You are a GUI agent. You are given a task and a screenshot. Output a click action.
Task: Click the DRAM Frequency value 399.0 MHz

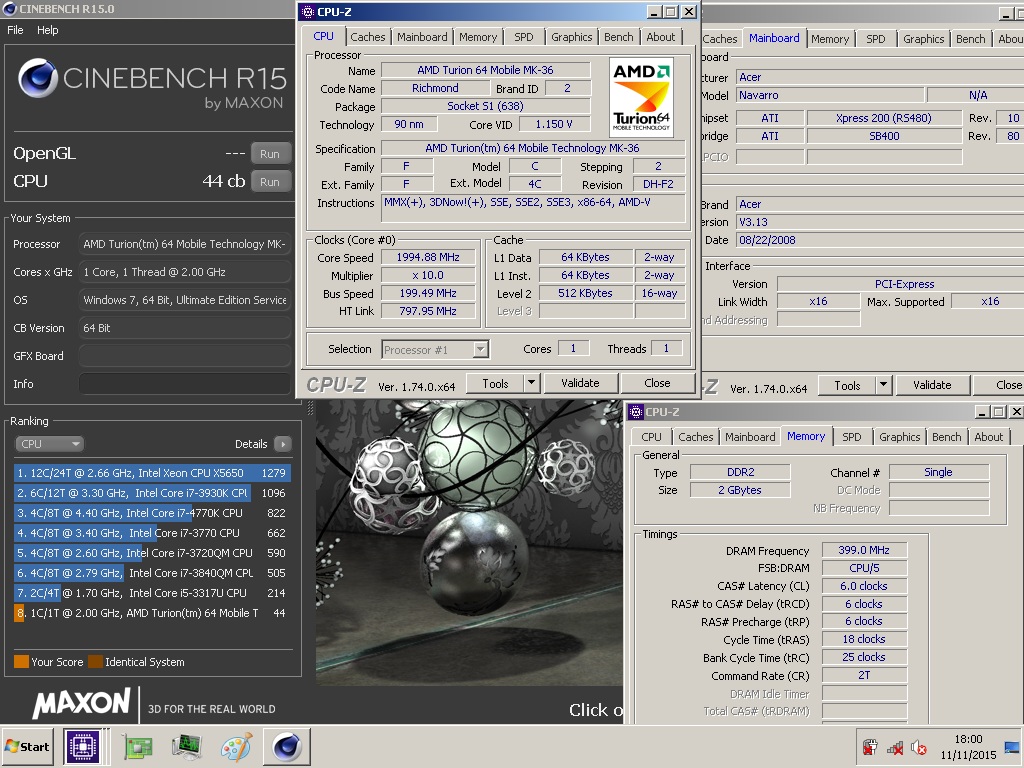(863, 551)
